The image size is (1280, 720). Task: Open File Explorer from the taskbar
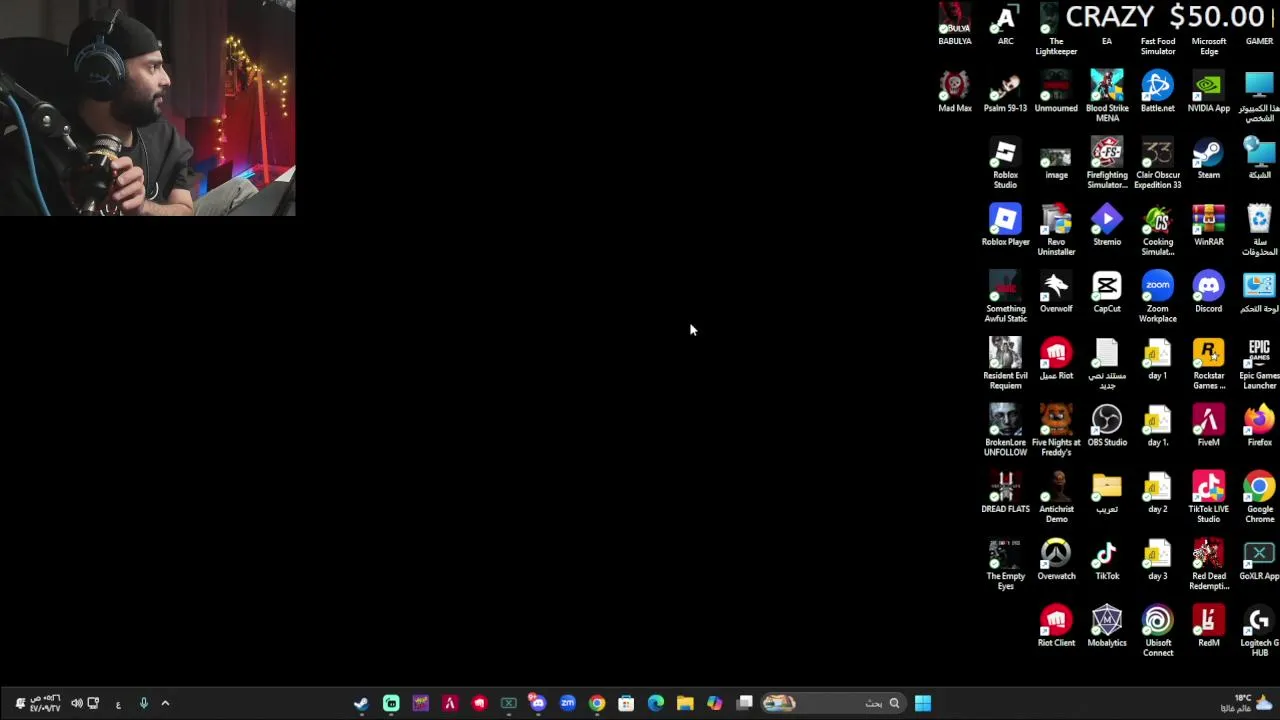click(685, 703)
